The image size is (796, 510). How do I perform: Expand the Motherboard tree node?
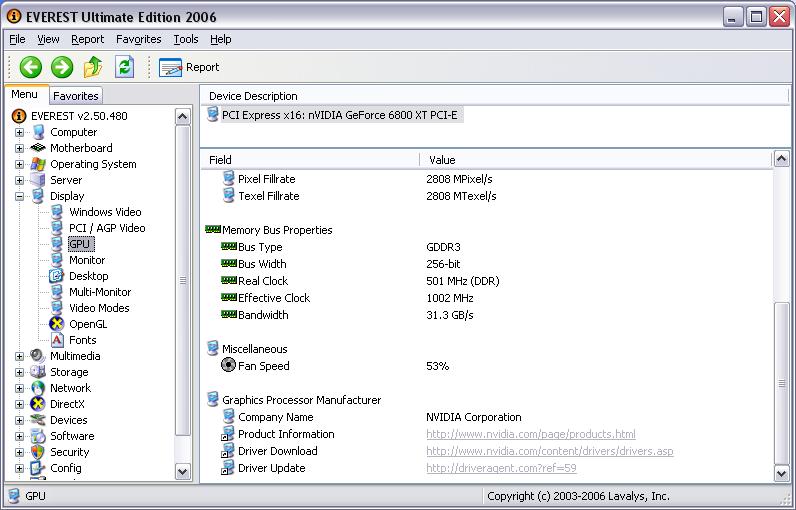click(19, 148)
